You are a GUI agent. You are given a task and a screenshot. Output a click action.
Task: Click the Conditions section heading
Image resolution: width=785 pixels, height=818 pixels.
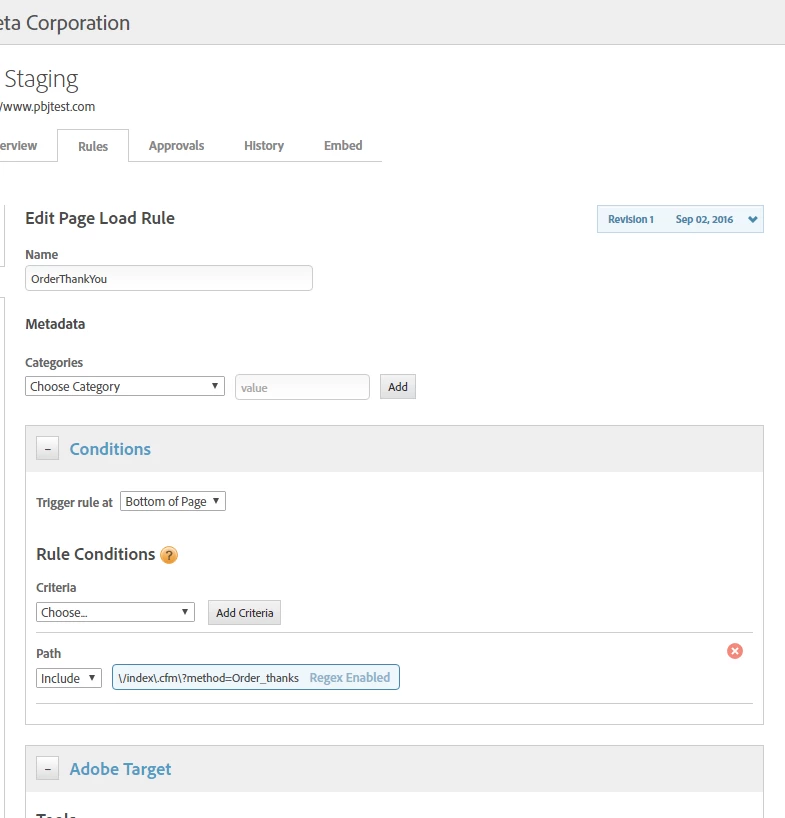110,449
